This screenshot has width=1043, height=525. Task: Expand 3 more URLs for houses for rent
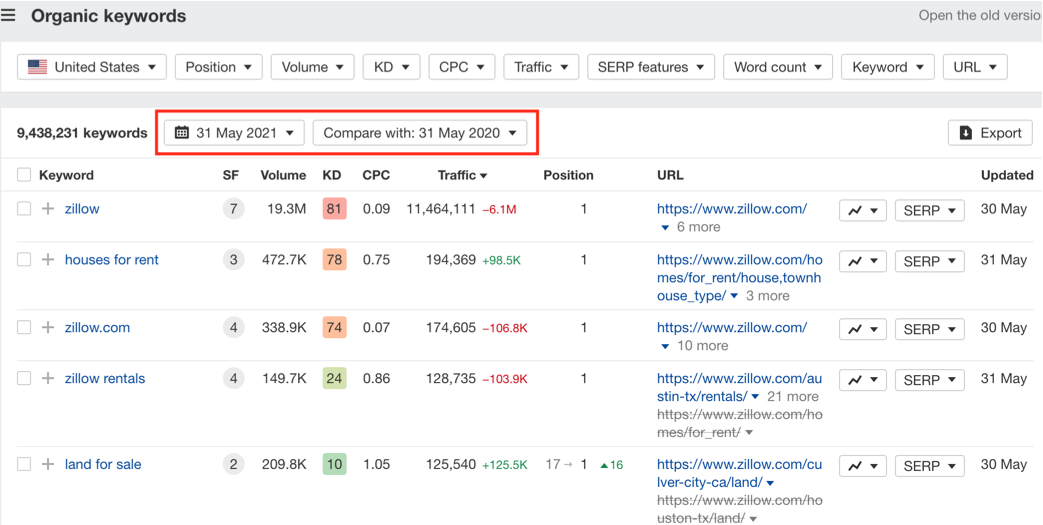[x=760, y=295]
